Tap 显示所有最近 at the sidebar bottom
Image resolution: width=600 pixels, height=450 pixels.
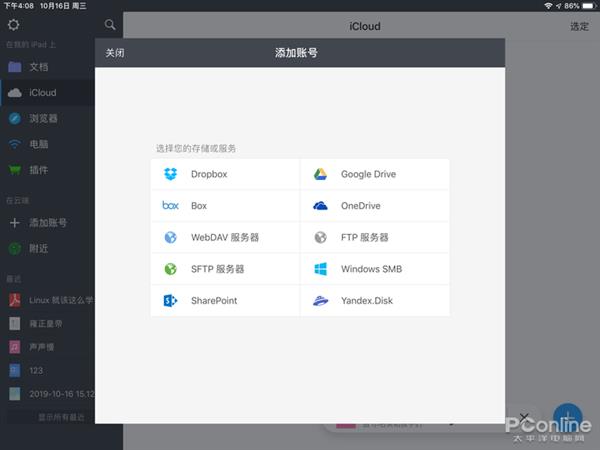pyautogui.click(x=61, y=417)
